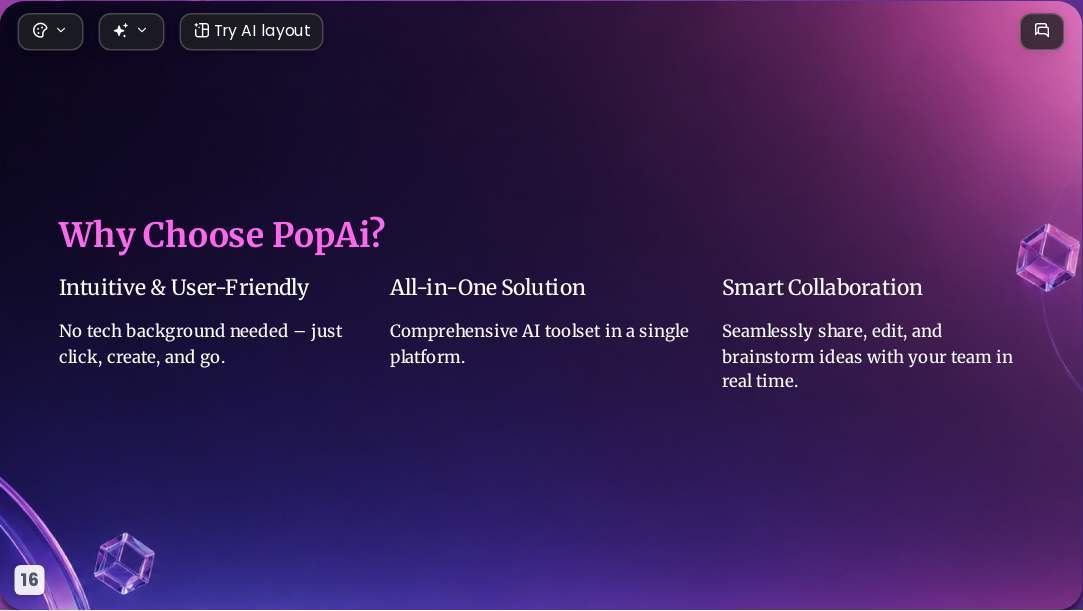Viewport: 1083px width, 611px height.
Task: Open the theme palette dropdown
Action: tap(50, 31)
